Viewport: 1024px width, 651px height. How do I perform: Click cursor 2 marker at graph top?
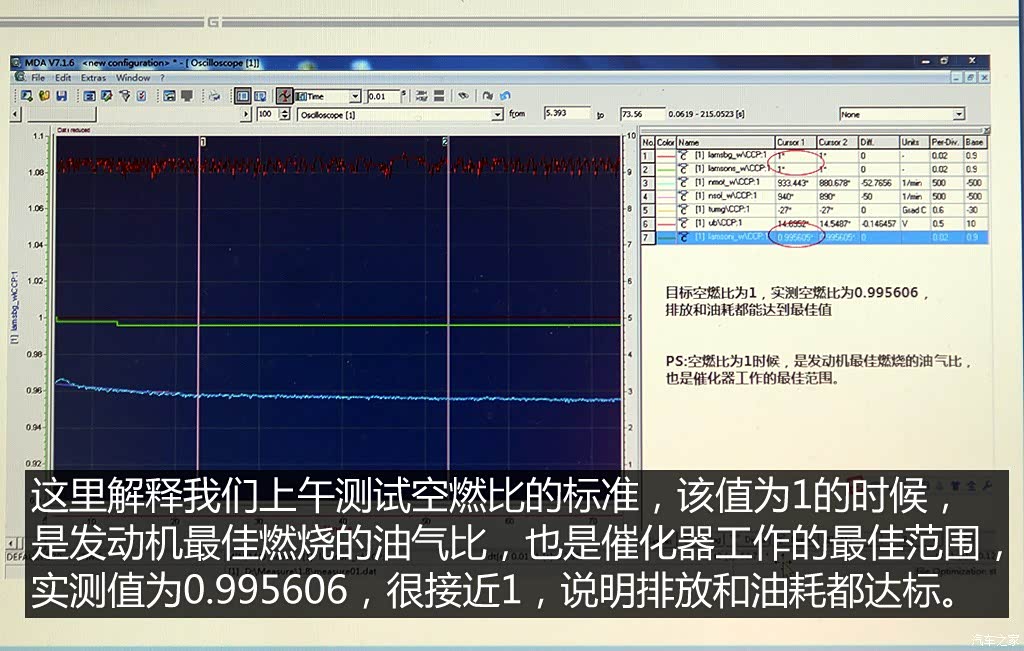point(445,141)
